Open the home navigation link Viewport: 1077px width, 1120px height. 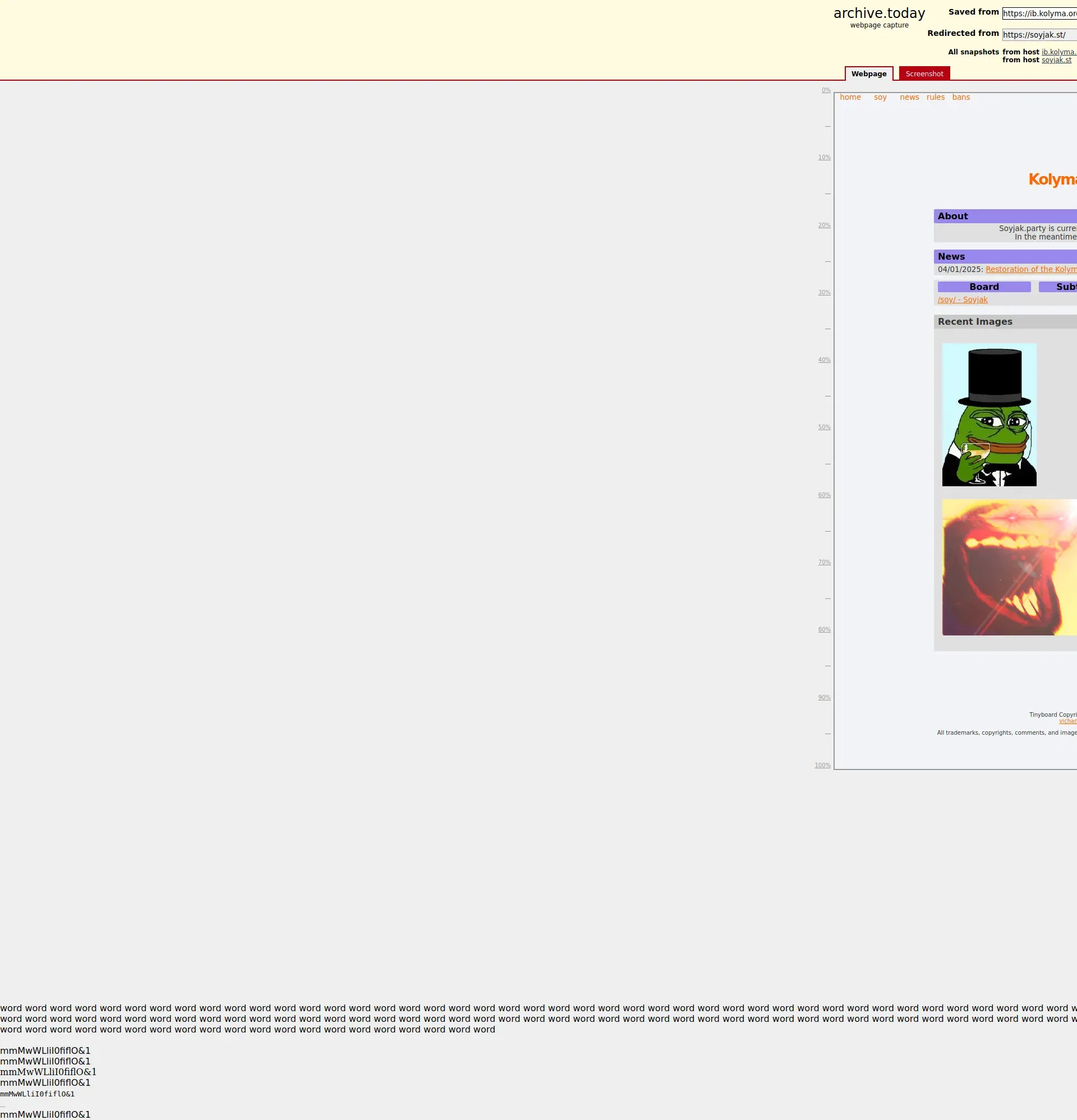pyautogui.click(x=849, y=97)
